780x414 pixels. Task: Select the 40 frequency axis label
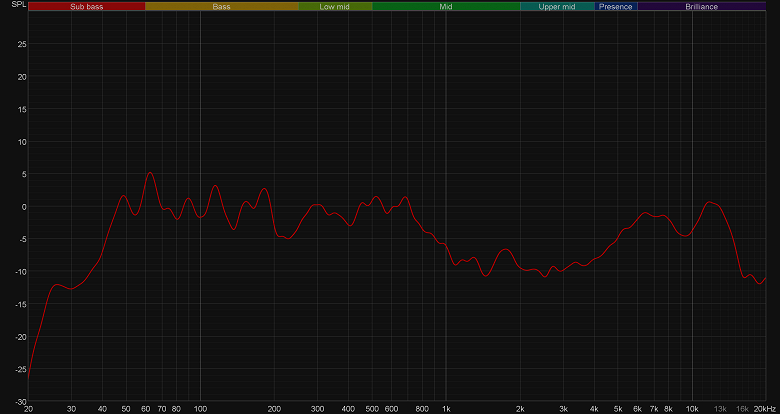(102, 409)
